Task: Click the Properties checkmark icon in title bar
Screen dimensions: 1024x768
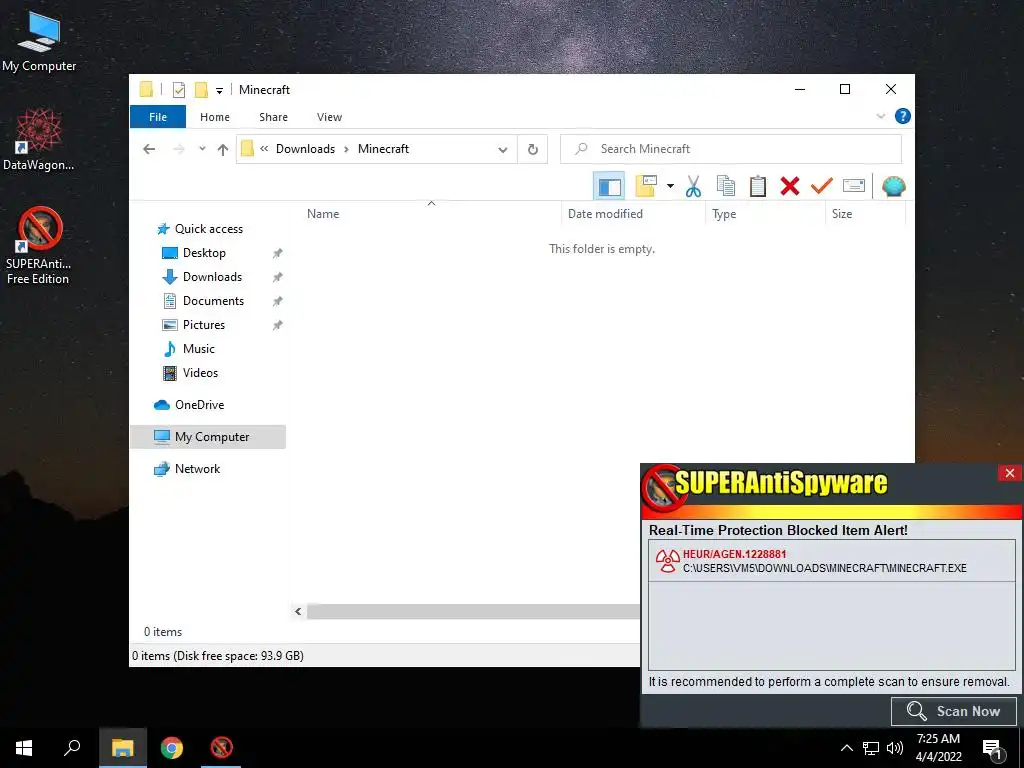Action: (x=178, y=90)
